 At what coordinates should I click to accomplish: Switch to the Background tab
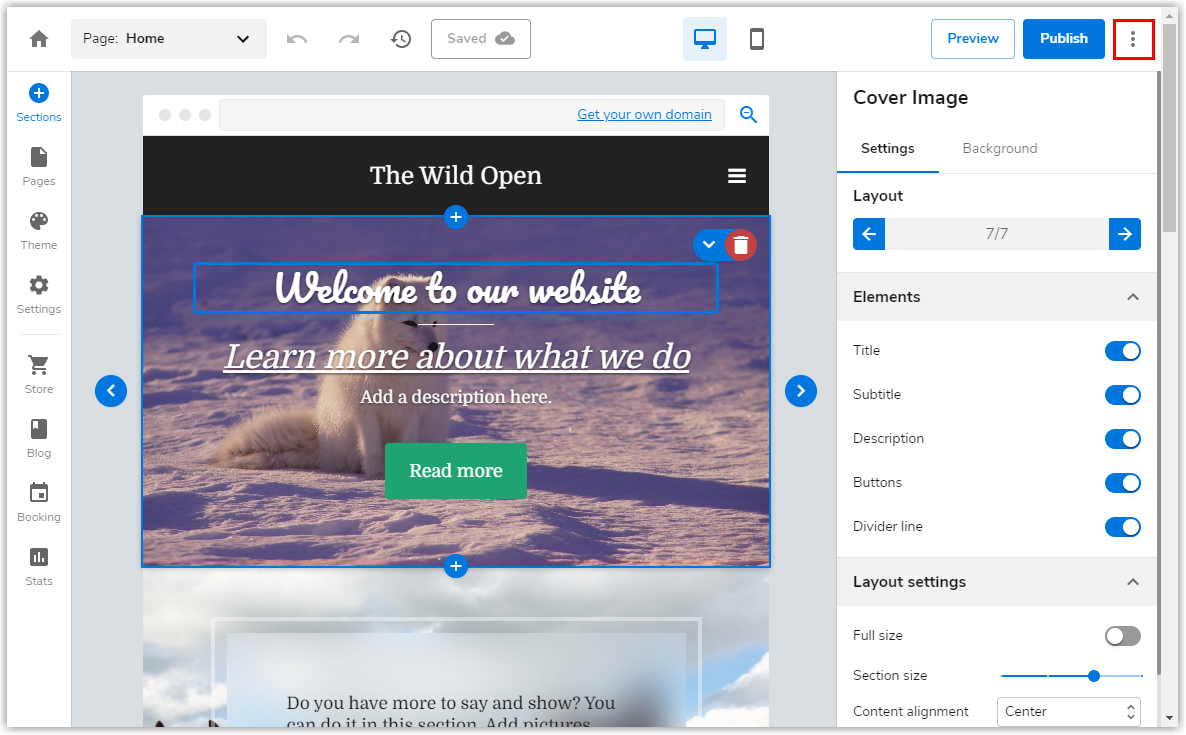pyautogui.click(x=999, y=148)
